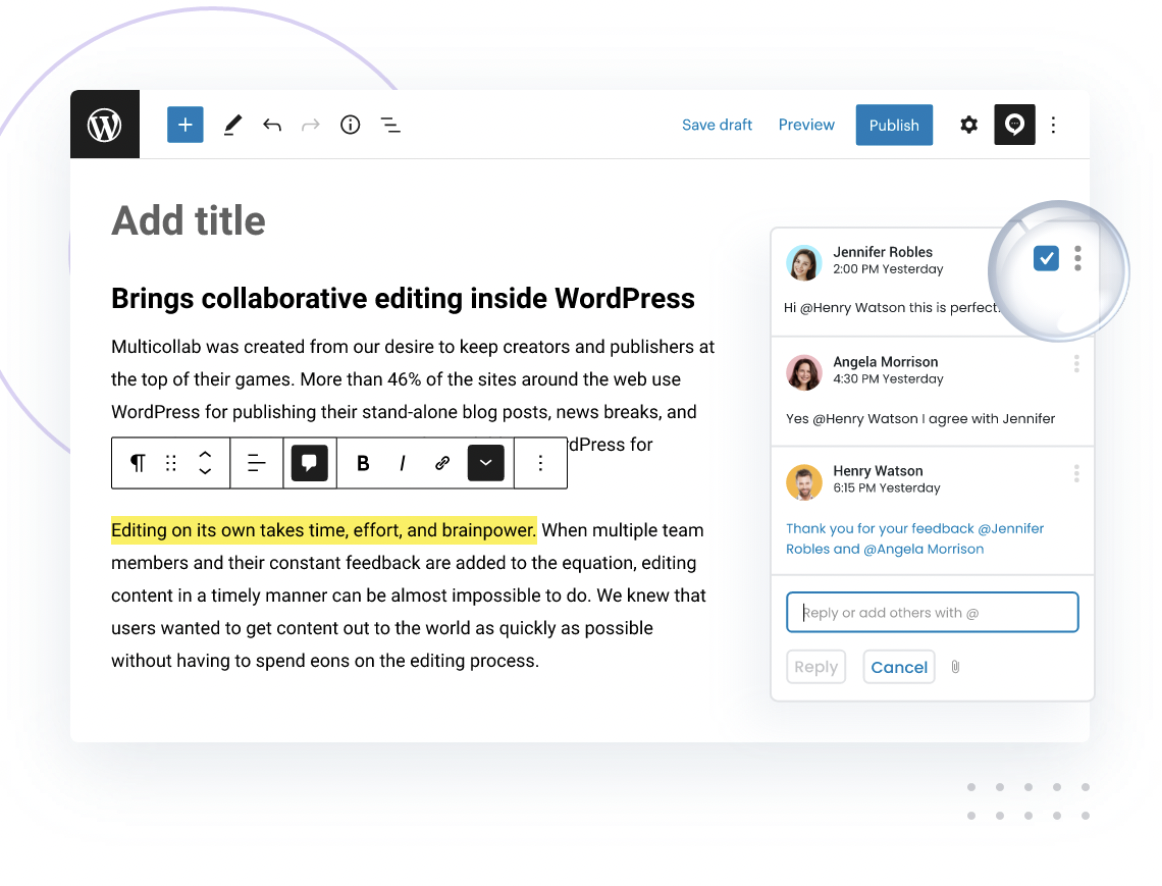Viewport: 1162px width, 886px height.
Task: Select the pencil edit tool
Action: 233,124
